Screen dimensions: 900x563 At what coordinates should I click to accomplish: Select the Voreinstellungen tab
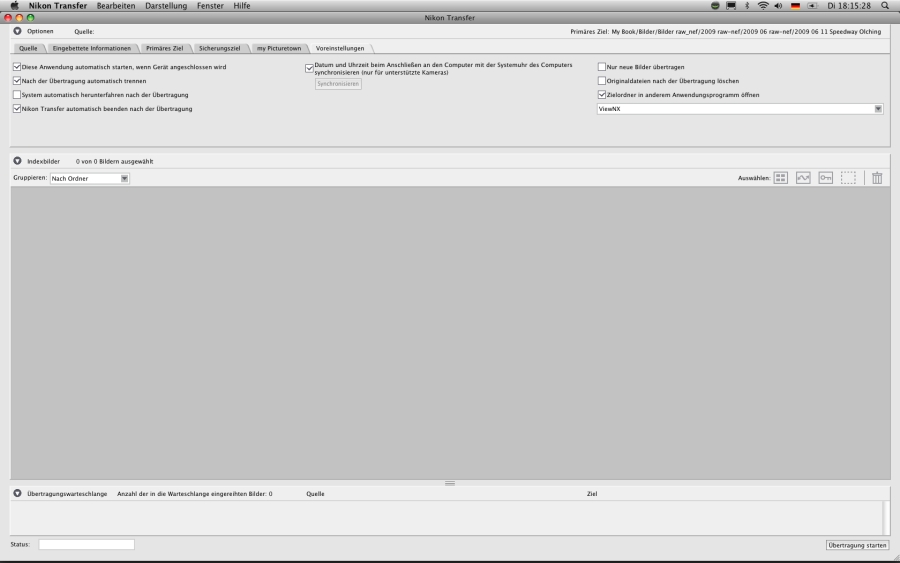coord(340,48)
